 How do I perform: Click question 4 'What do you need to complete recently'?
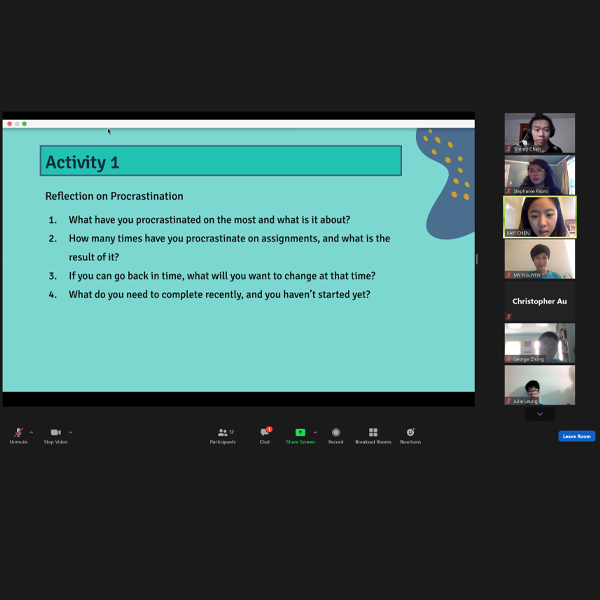[x=219, y=294]
